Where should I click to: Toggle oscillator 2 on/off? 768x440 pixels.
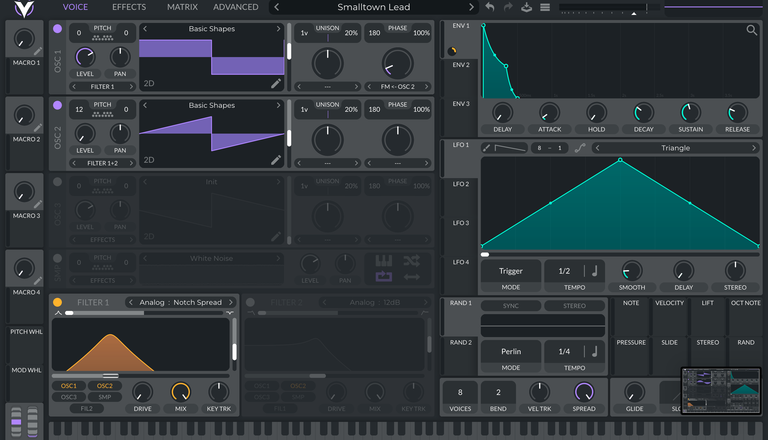[x=57, y=105]
